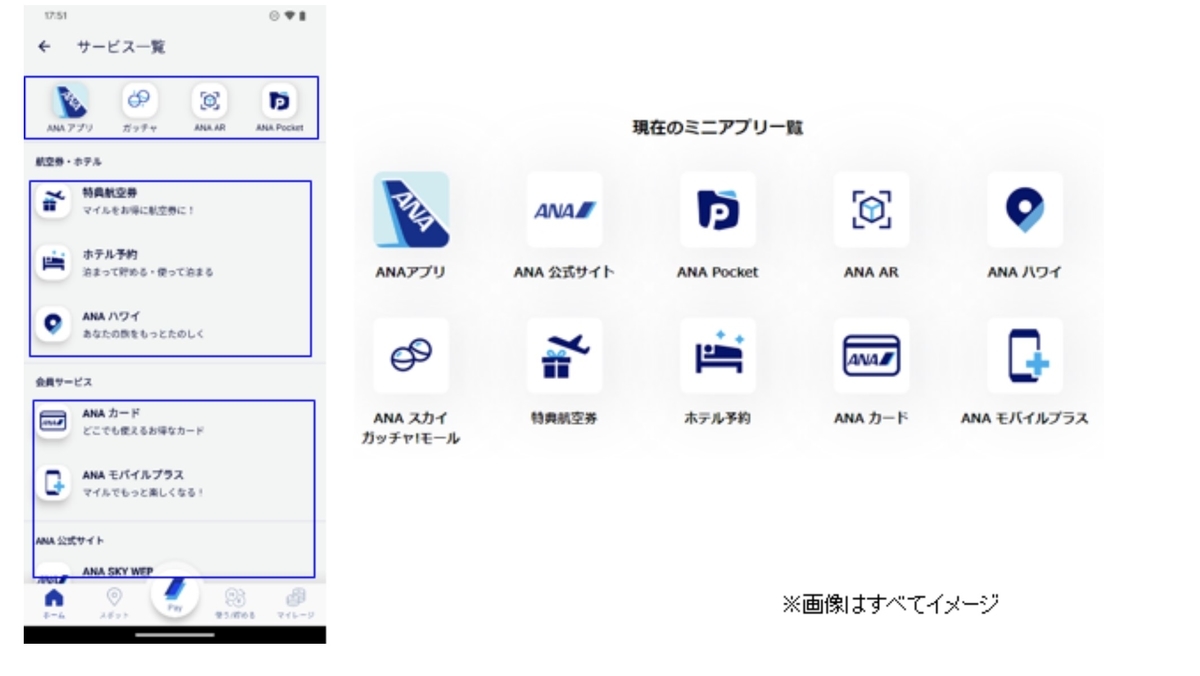Select 特典航空券 gift-plane icon in ミニアプリ一覧 grid
Viewport: 1200px width, 676px height.
(564, 355)
